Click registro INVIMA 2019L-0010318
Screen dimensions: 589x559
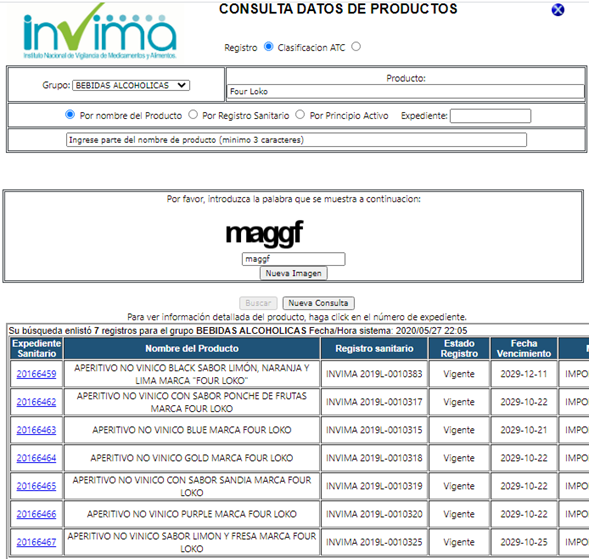point(374,458)
